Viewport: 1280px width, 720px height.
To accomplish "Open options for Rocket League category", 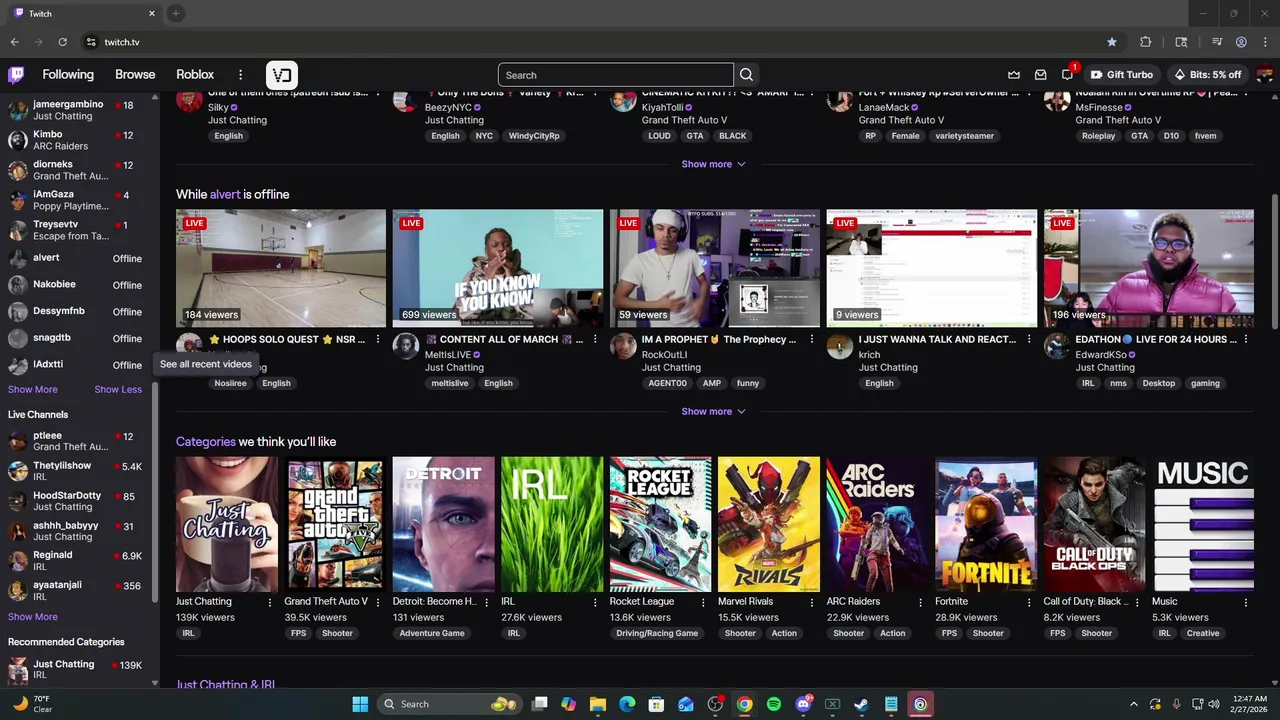I will click(703, 602).
